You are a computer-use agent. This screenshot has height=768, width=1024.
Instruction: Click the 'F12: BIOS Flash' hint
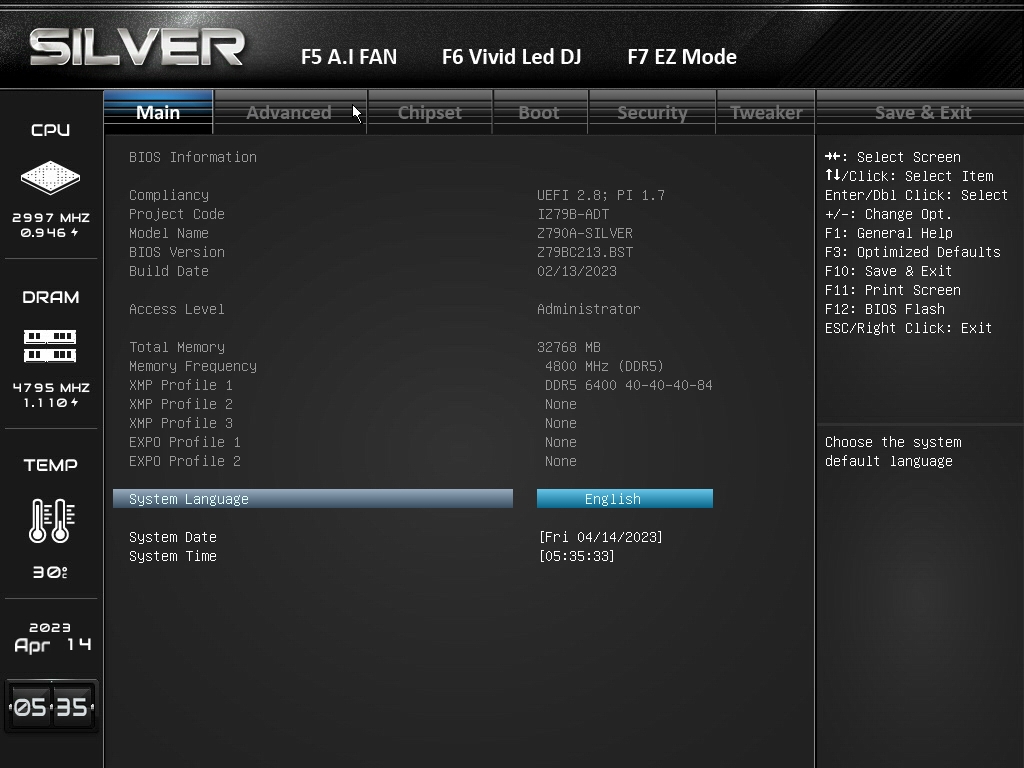pyautogui.click(x=884, y=308)
